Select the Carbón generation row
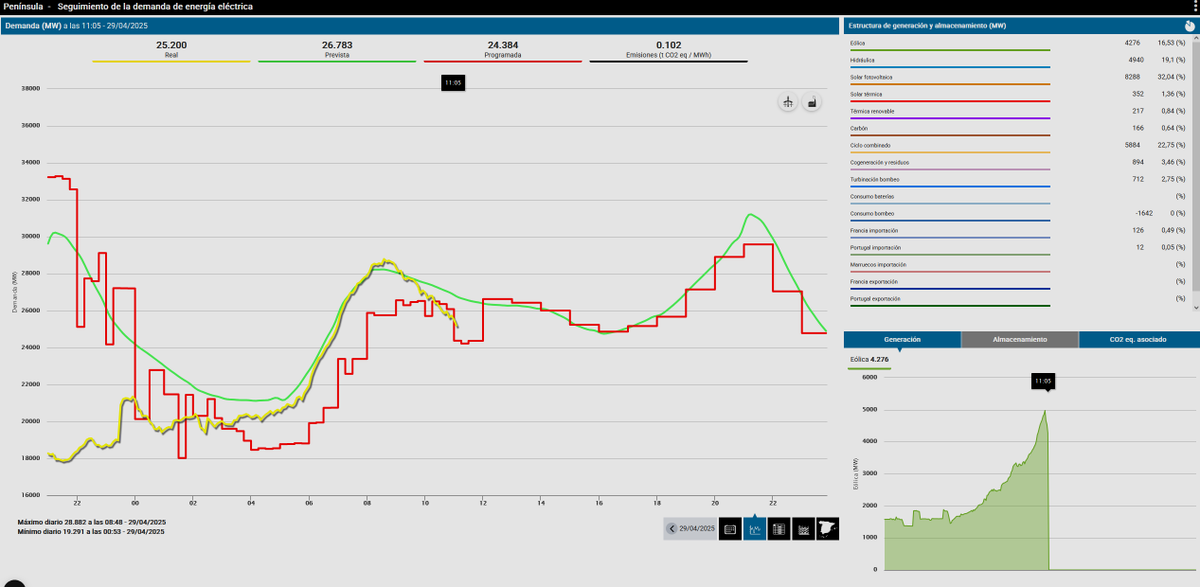This screenshot has height=587, width=1200. 1017,128
